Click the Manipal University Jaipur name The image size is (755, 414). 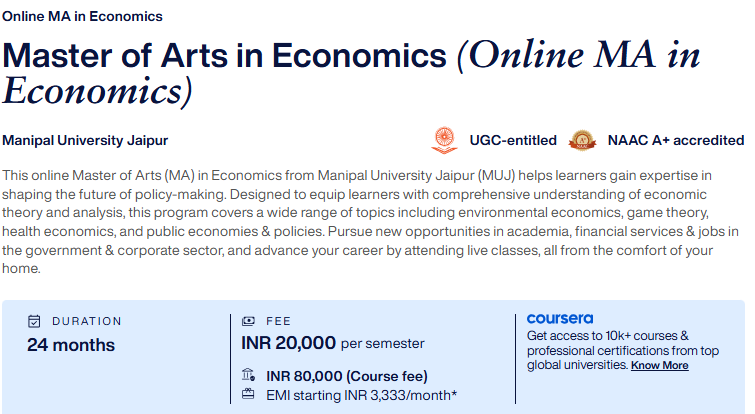85,141
